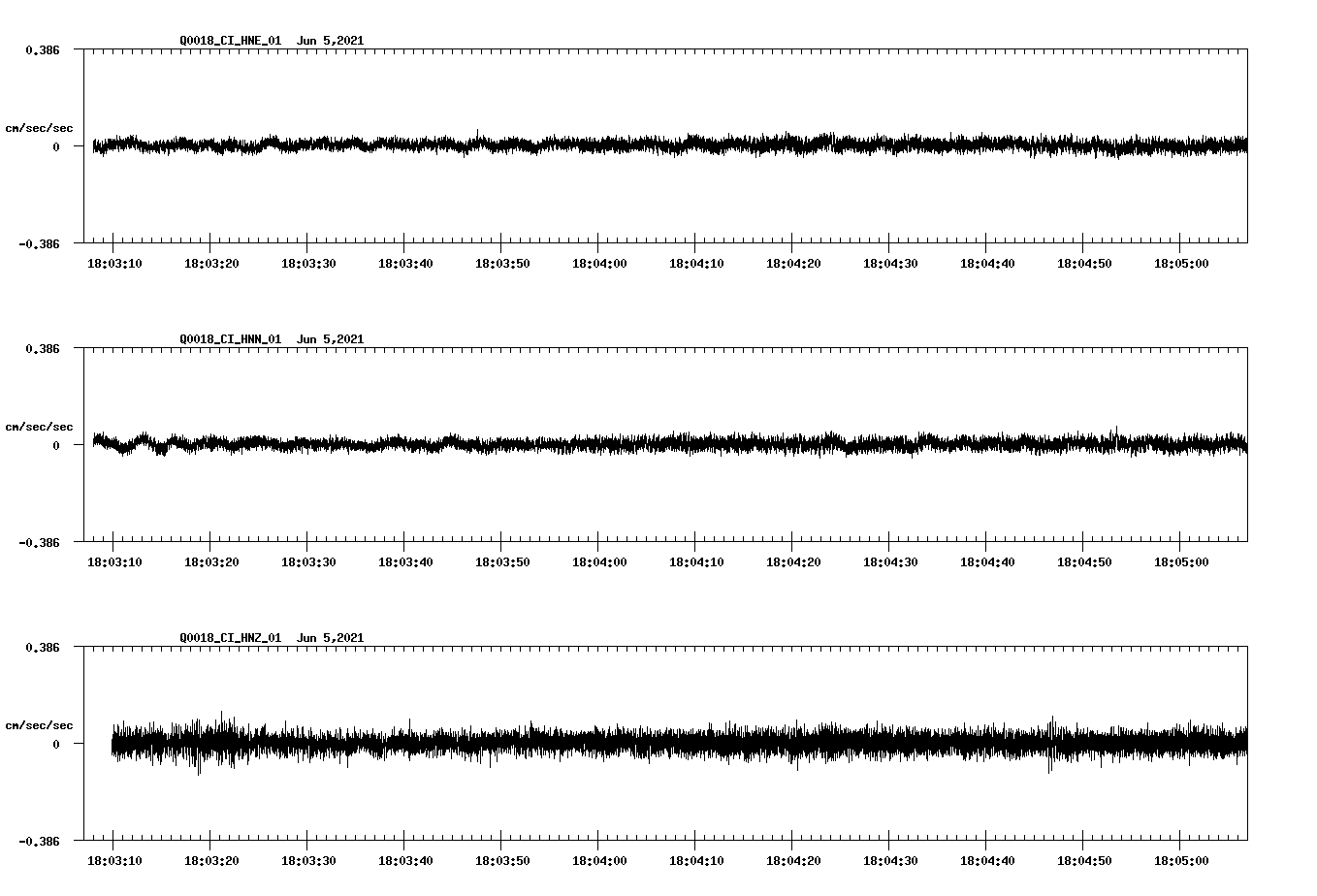Viewport: 1317px width, 896px height.
Task: Select the 18:04:20 time label on HNN plot
Action: tap(793, 562)
